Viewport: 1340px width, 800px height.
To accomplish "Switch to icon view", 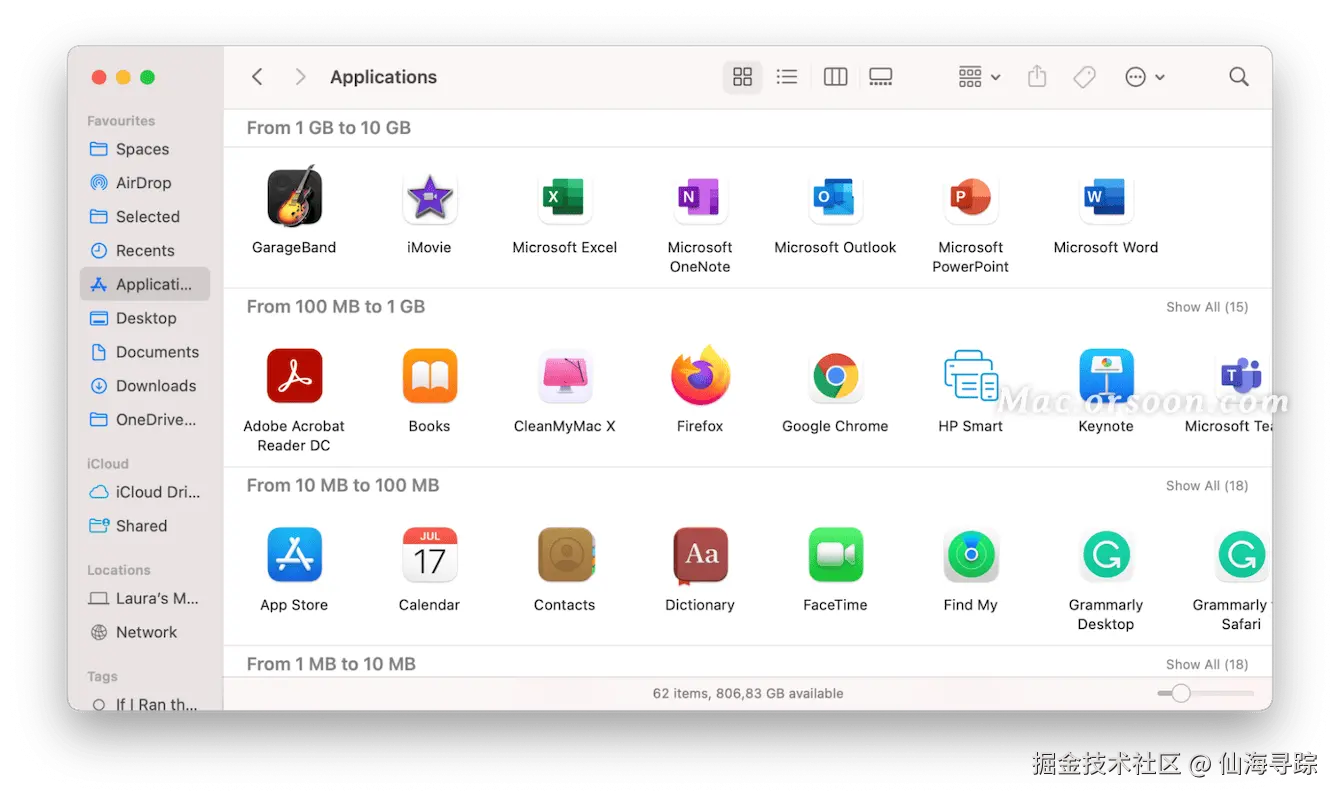I will (x=742, y=77).
